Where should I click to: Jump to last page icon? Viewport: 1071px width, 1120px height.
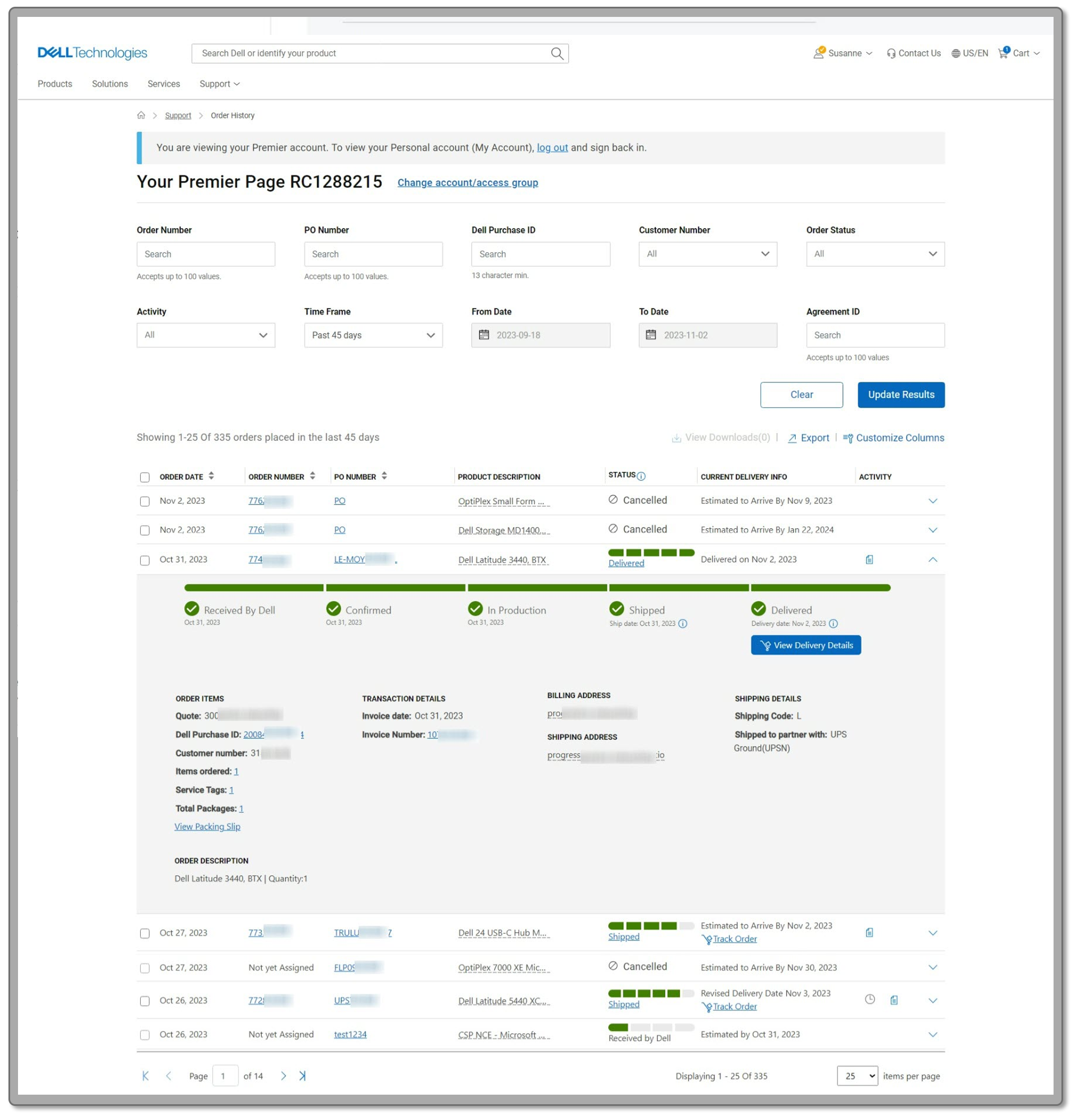(x=302, y=1076)
